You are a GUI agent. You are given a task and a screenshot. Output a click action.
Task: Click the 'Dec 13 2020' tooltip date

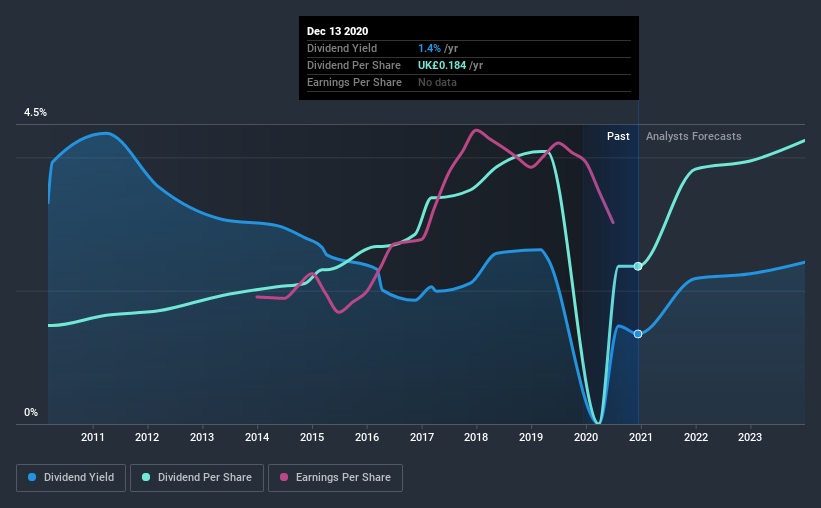click(x=337, y=31)
